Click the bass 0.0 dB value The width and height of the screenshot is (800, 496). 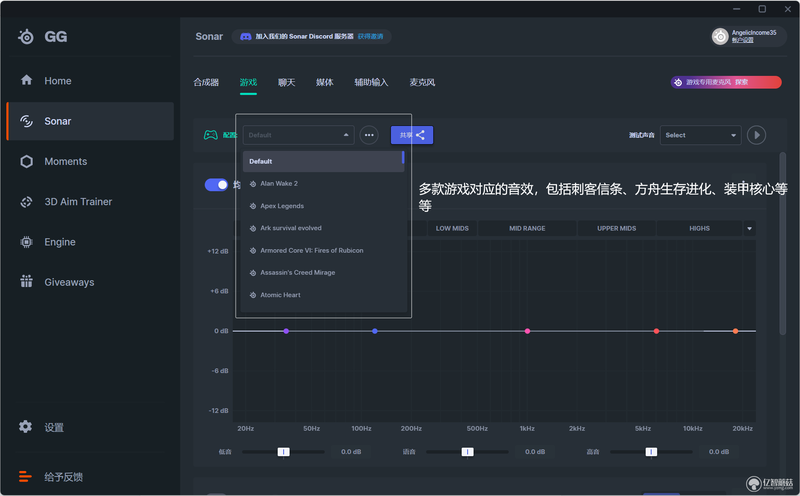coord(351,452)
